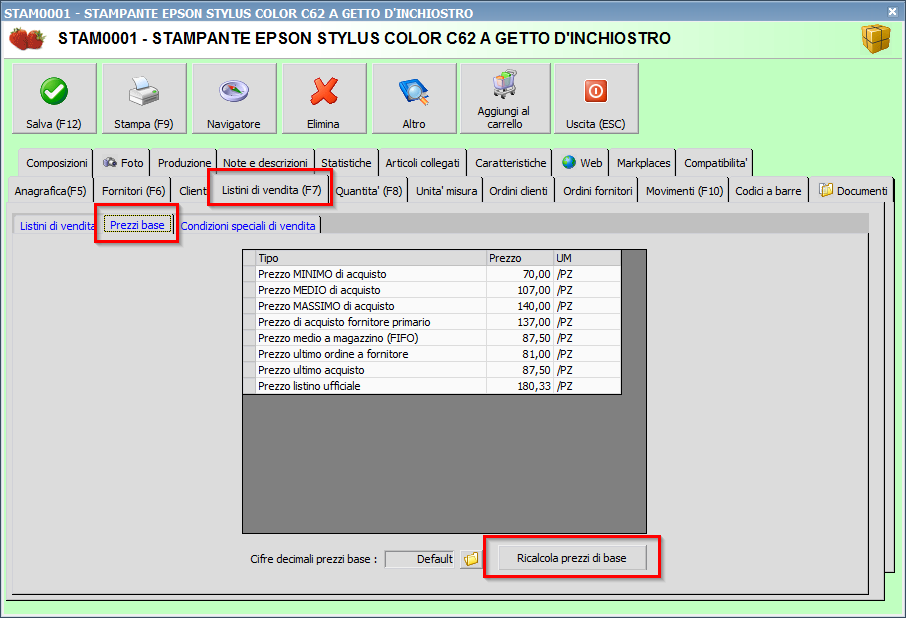Open the Note e descrizioni tab
Image resolution: width=906 pixels, height=618 pixels.
coord(265,163)
